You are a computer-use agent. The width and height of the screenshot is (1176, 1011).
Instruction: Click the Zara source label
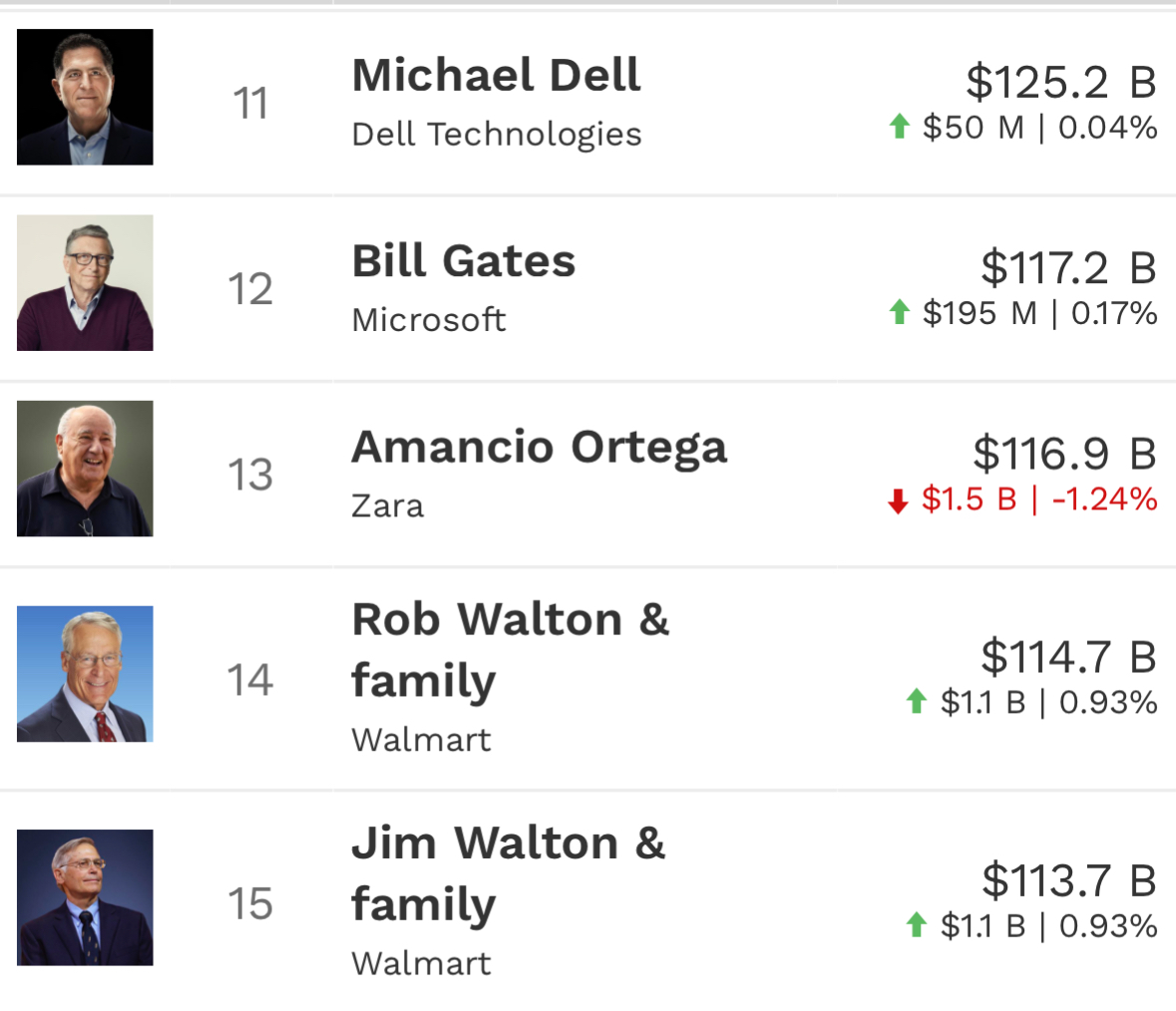(x=388, y=505)
